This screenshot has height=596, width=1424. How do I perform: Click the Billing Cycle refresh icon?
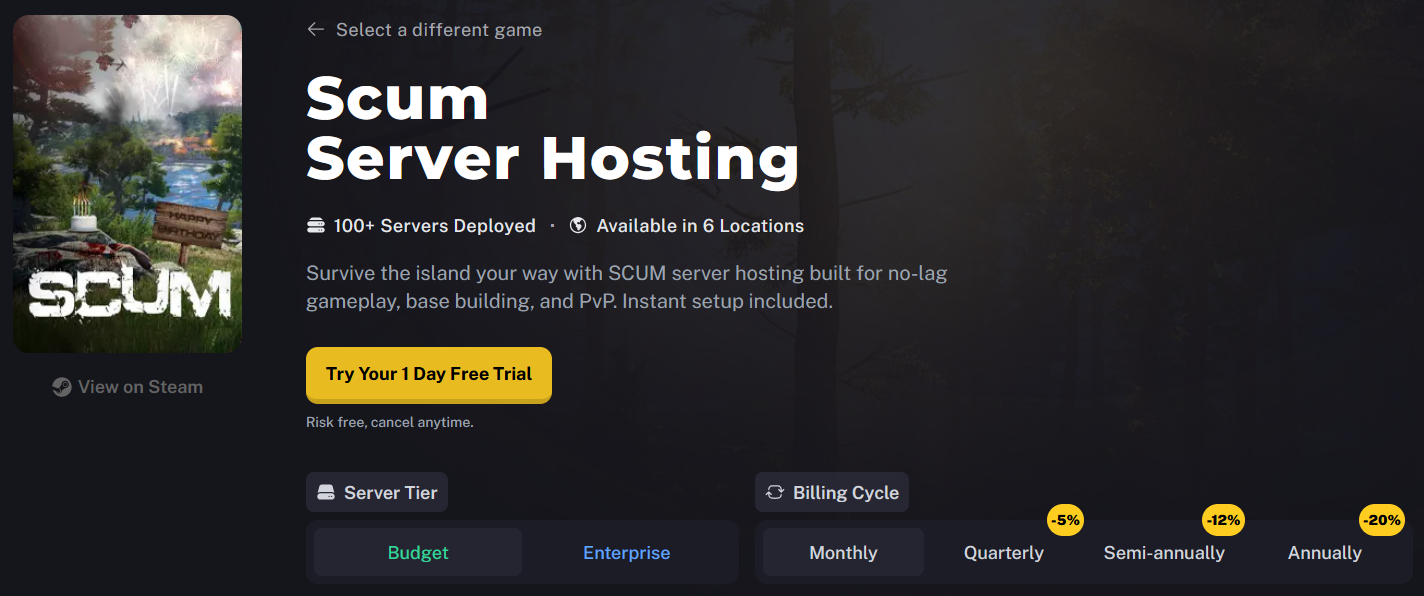(x=774, y=493)
